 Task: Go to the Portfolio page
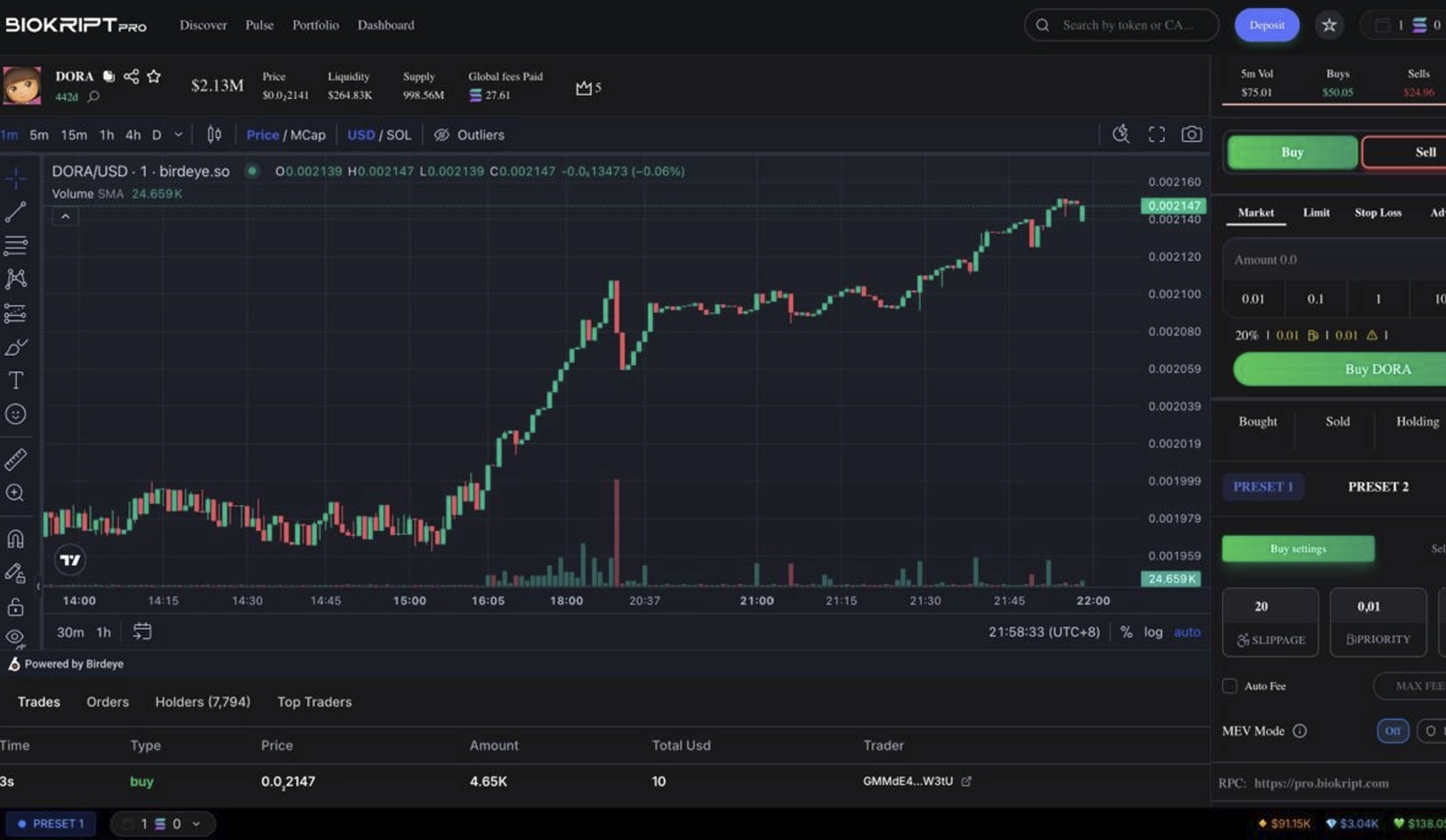click(316, 25)
